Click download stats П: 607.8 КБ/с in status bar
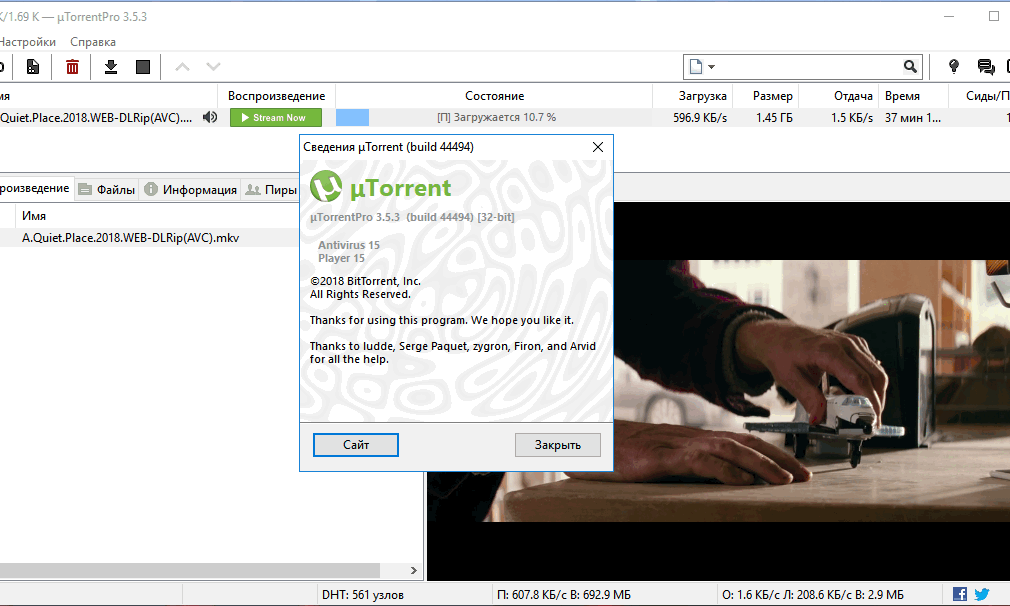The width and height of the screenshot is (1010, 606). pos(564,594)
